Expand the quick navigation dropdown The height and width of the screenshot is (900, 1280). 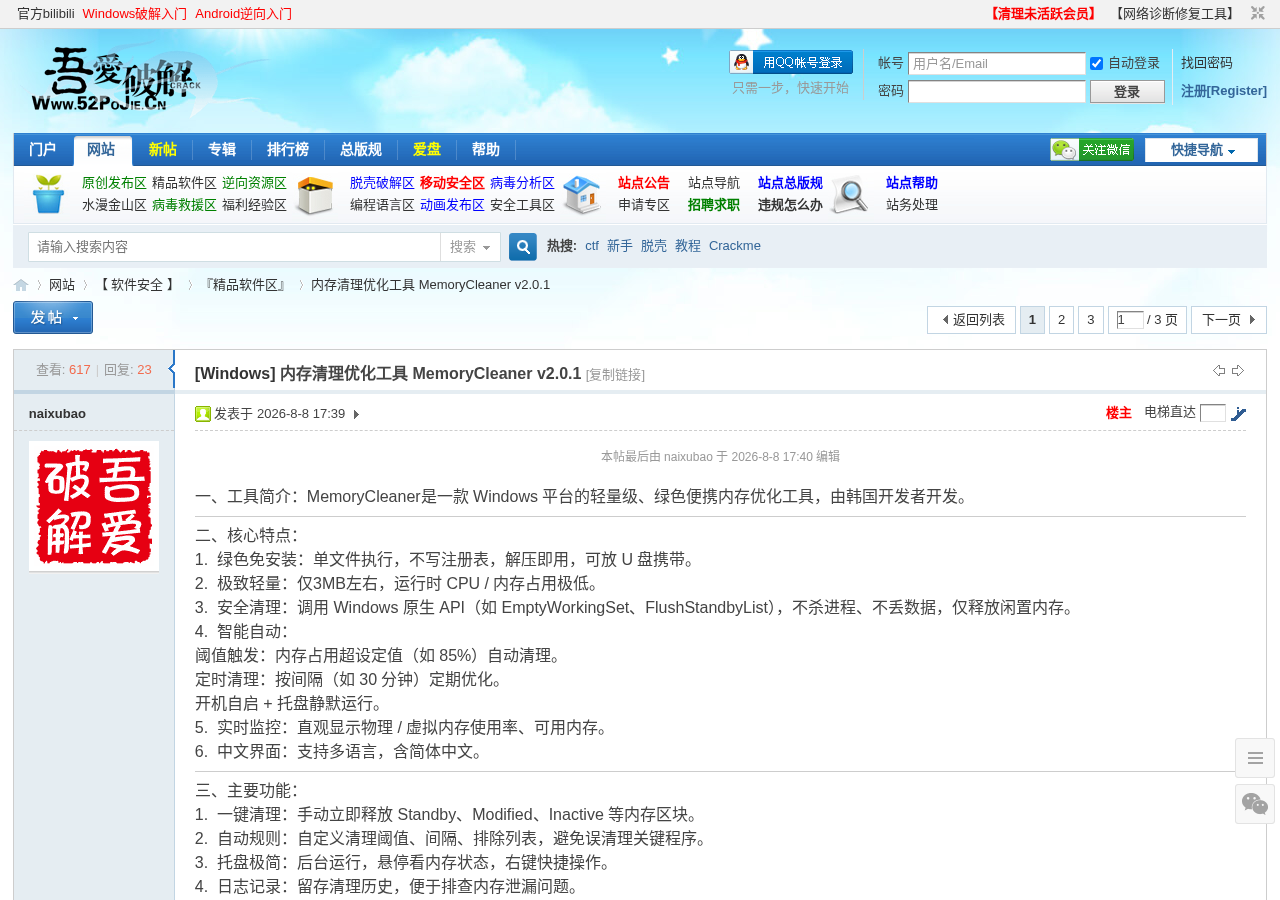click(x=1201, y=150)
